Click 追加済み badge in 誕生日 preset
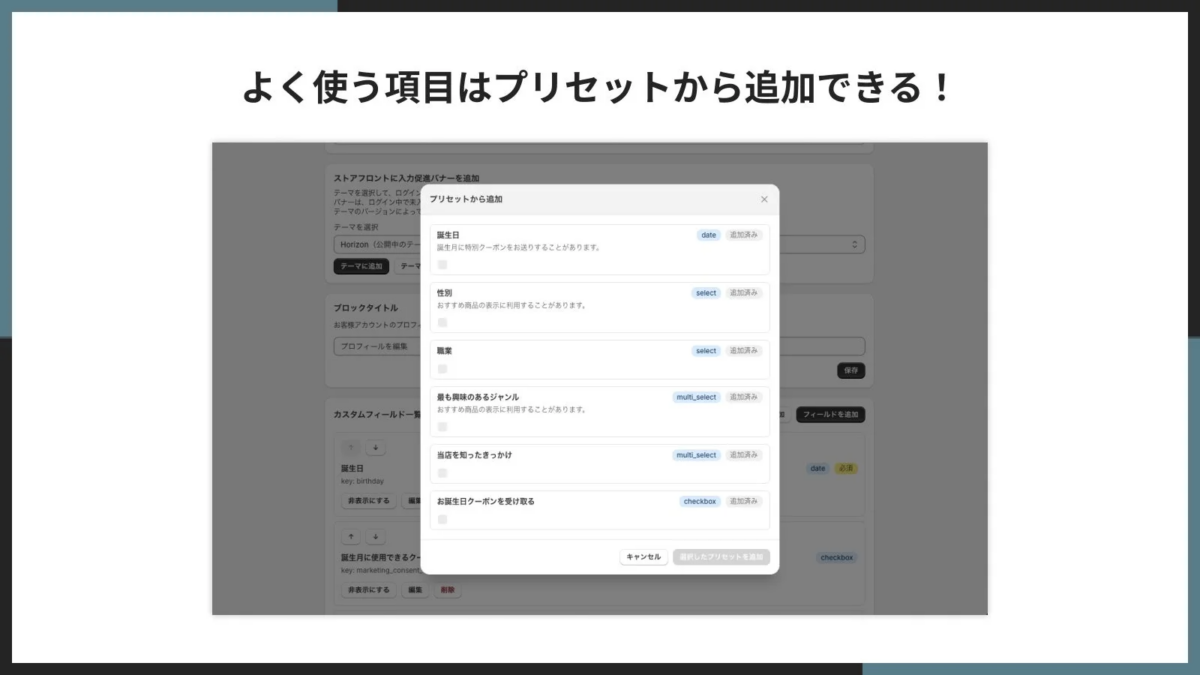The width and height of the screenshot is (1200, 675). 744,235
